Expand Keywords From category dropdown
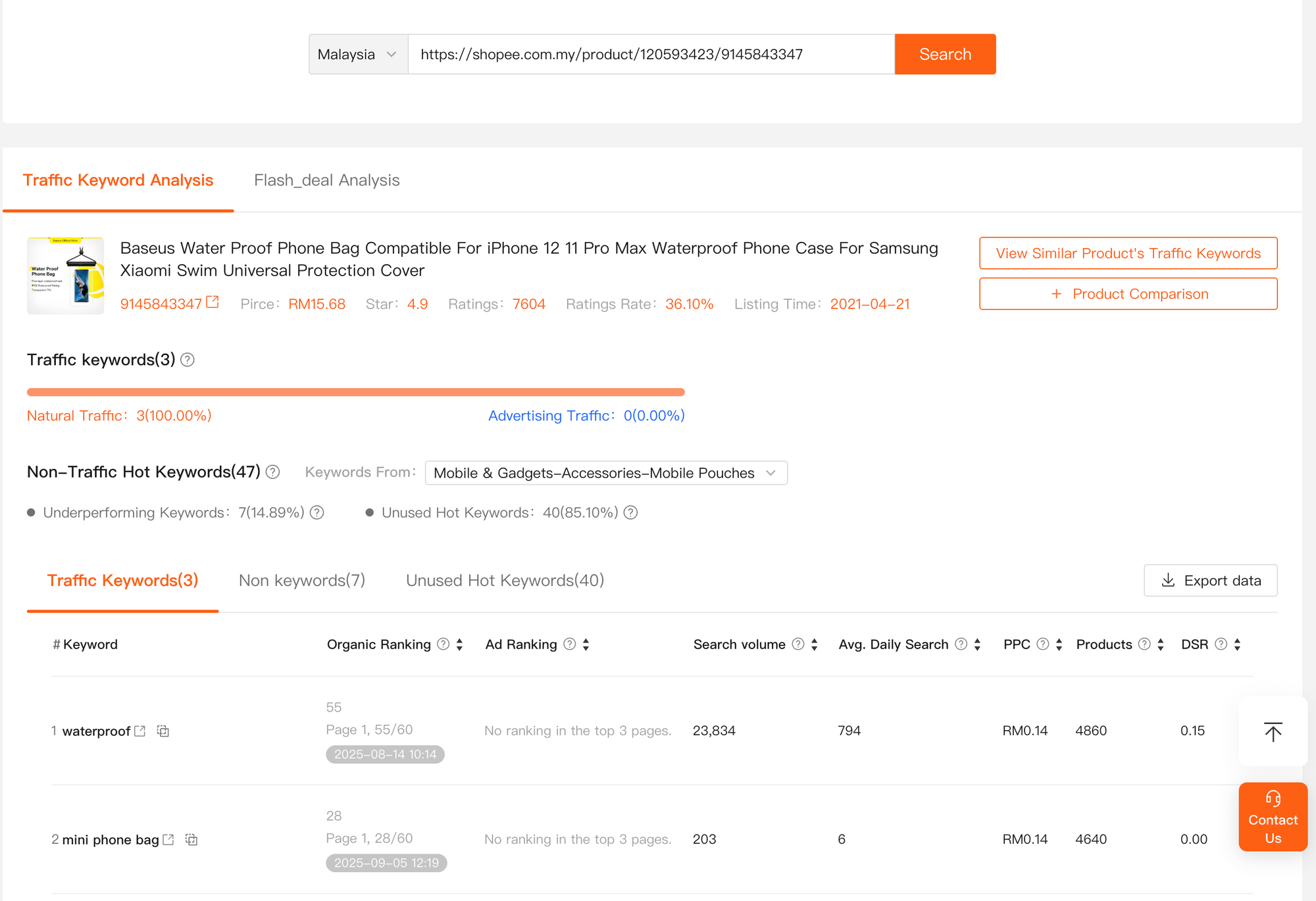The image size is (1316, 901). (x=606, y=473)
